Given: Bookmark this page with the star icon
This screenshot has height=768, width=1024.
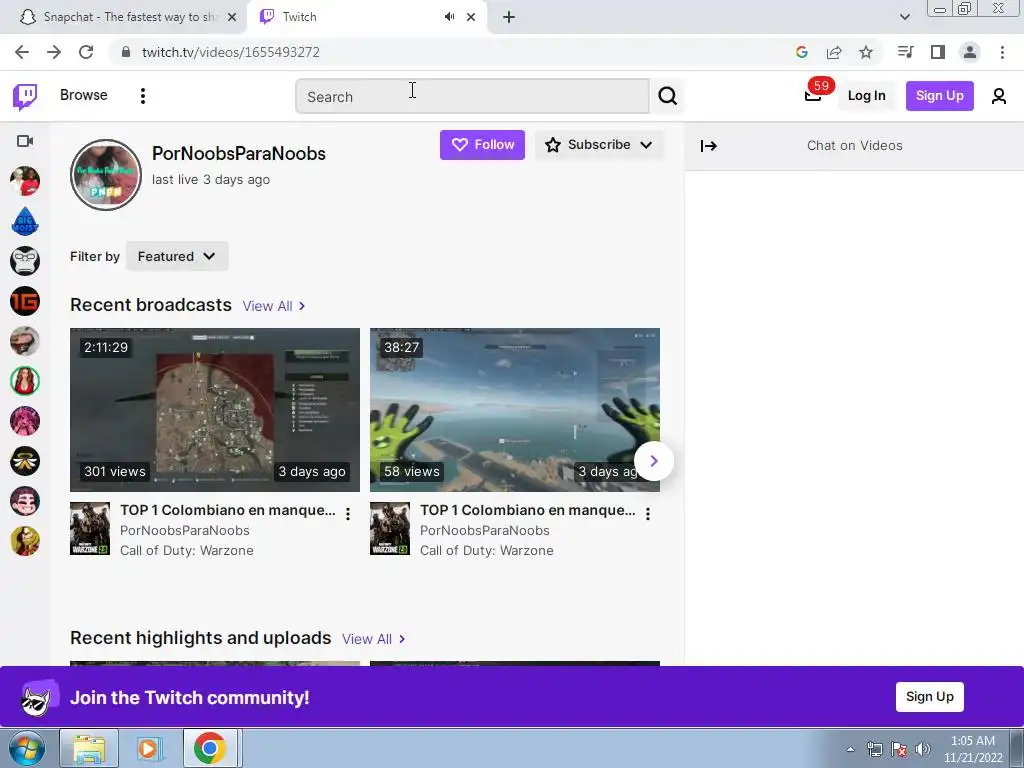Looking at the screenshot, I should (866, 52).
